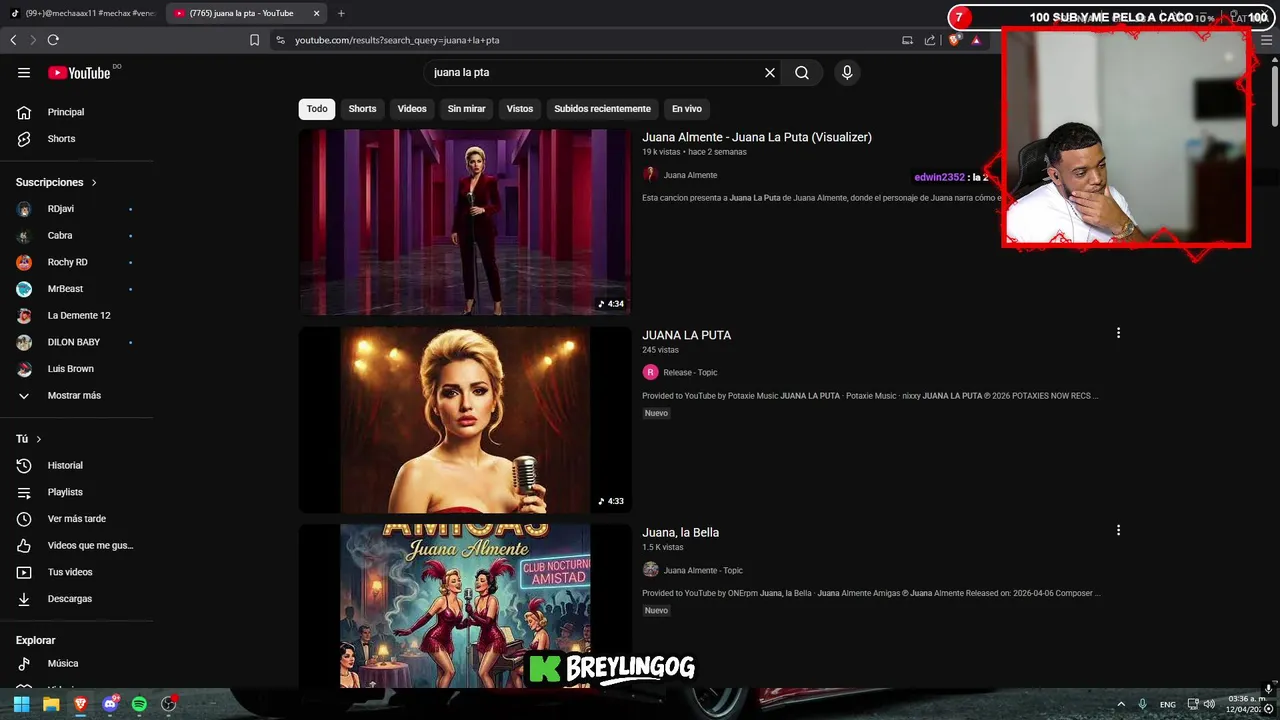The image size is (1280, 720).
Task: View site information icon before URL
Action: pyautogui.click(x=280, y=40)
